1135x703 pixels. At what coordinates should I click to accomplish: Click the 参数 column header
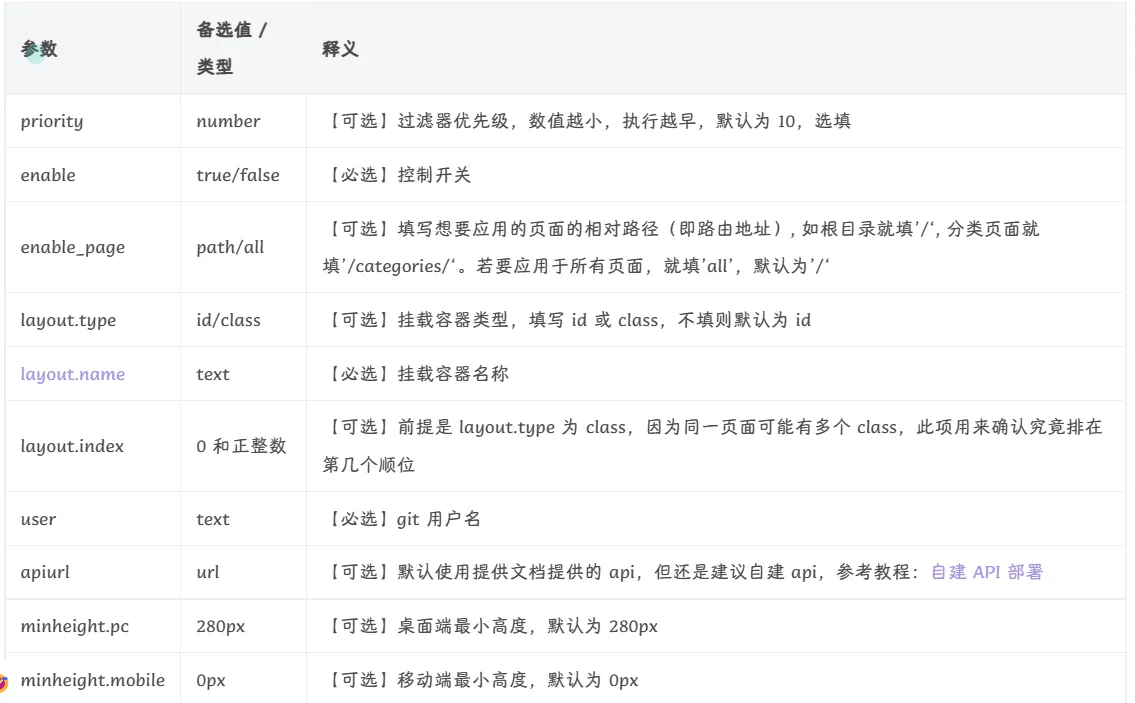(x=39, y=49)
